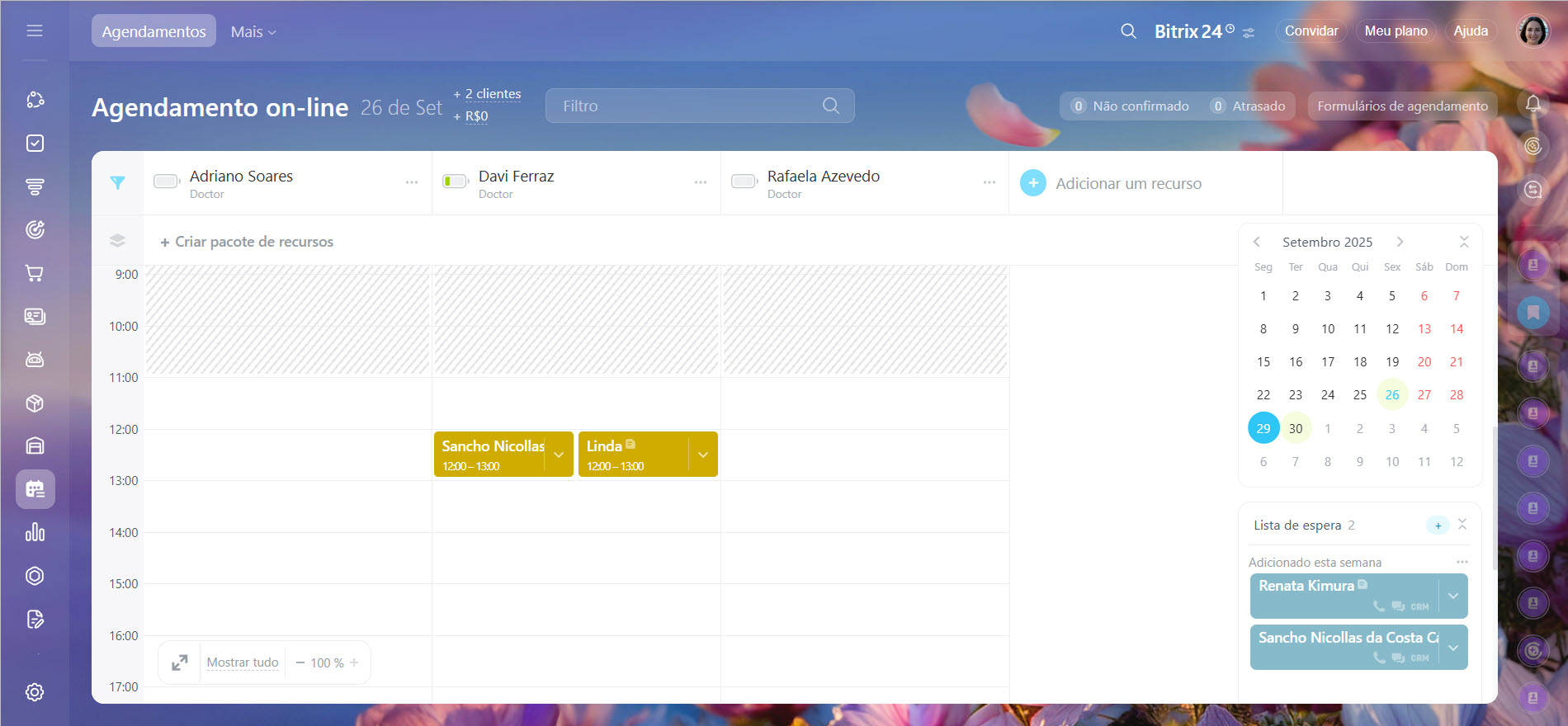Click the blue plus icon to add resource
Viewport: 1568px width, 726px height.
pos(1033,183)
